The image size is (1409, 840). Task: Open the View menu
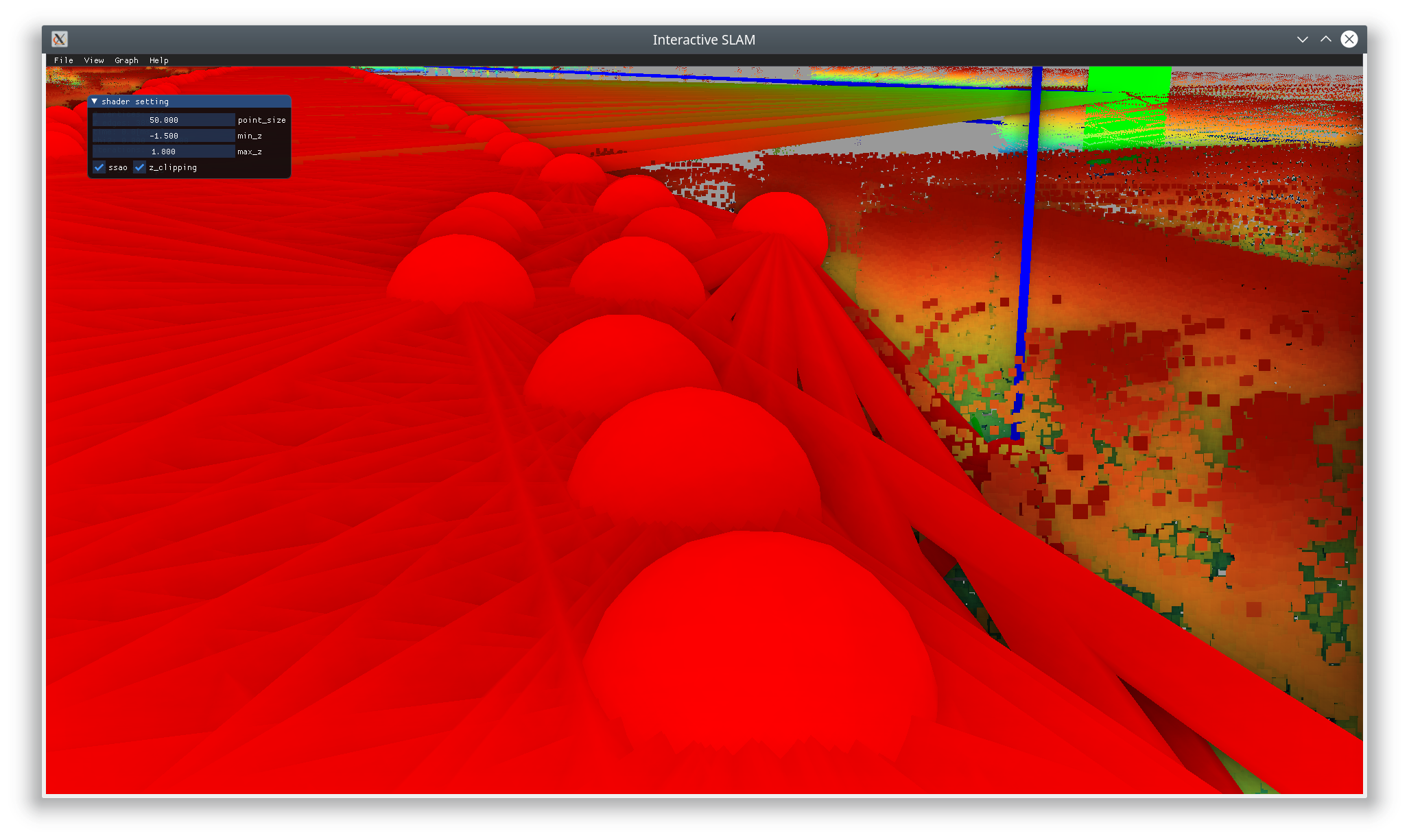point(94,60)
